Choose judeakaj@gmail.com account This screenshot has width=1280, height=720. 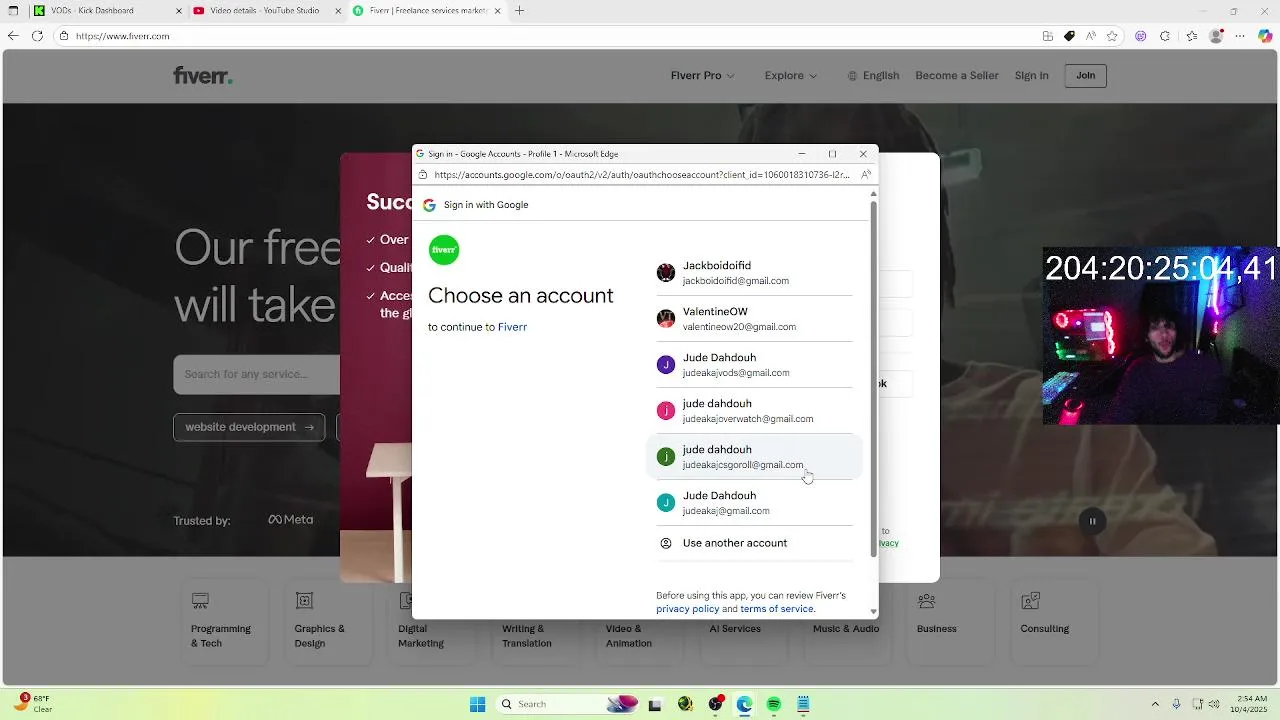[x=754, y=503]
